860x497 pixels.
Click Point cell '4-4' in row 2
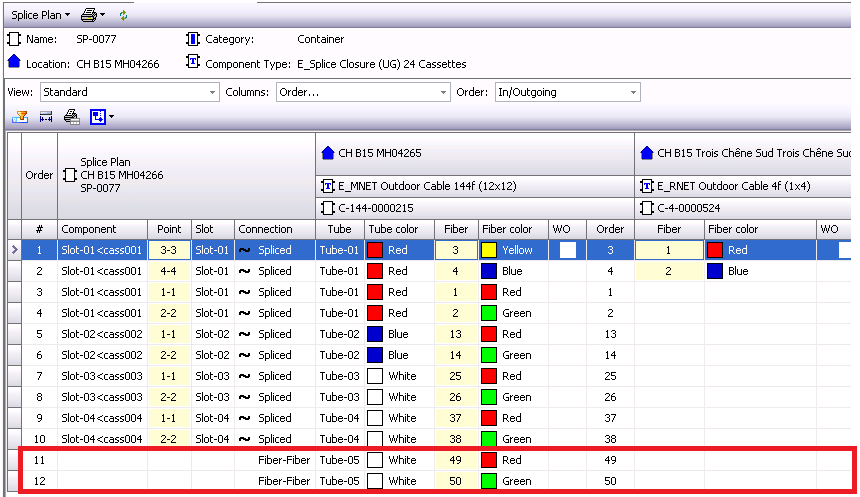(169, 271)
